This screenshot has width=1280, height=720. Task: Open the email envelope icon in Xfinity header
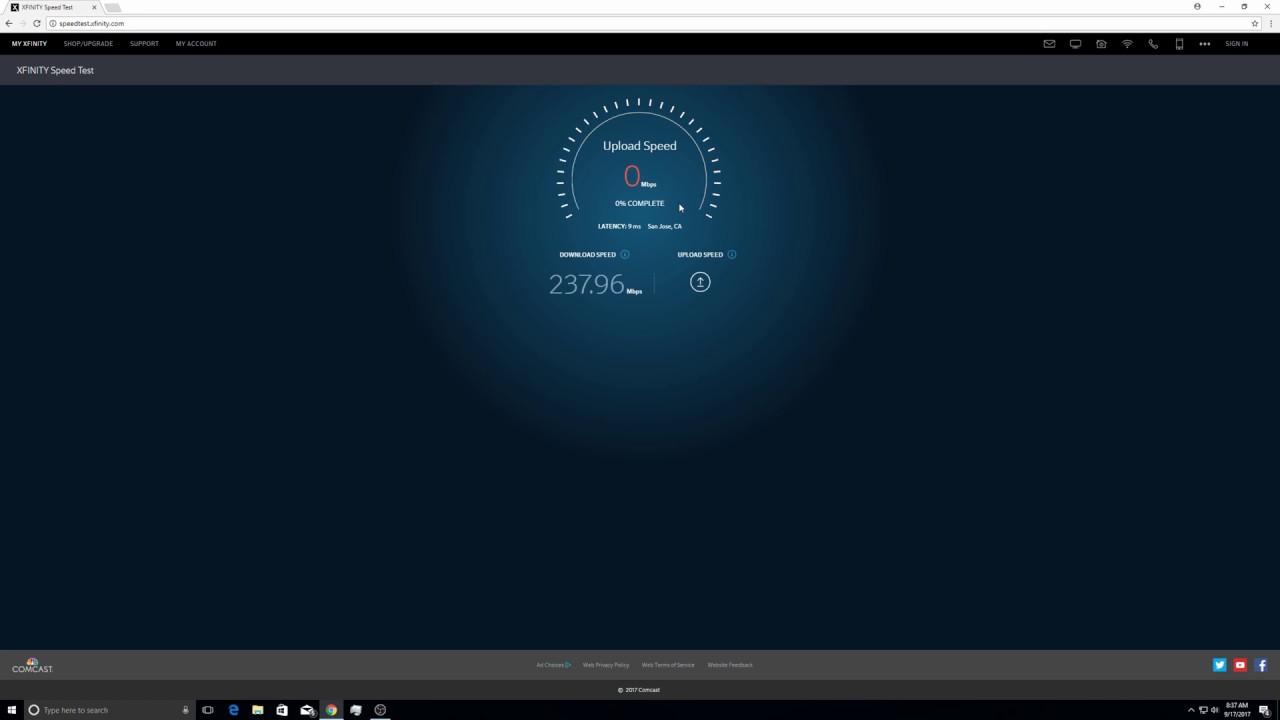1049,44
